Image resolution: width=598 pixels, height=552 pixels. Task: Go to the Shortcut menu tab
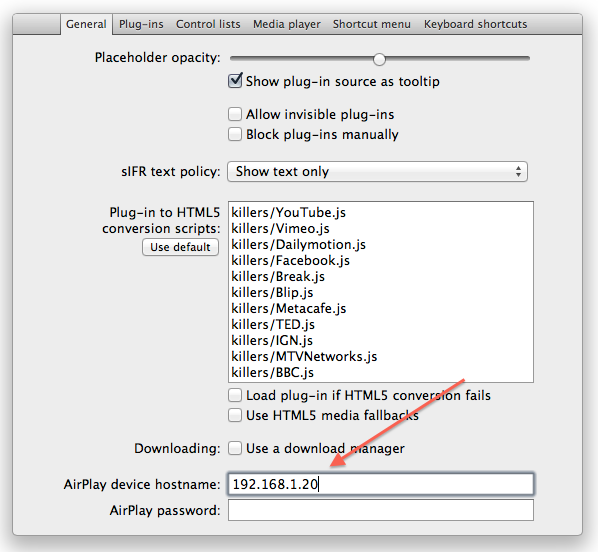click(372, 24)
